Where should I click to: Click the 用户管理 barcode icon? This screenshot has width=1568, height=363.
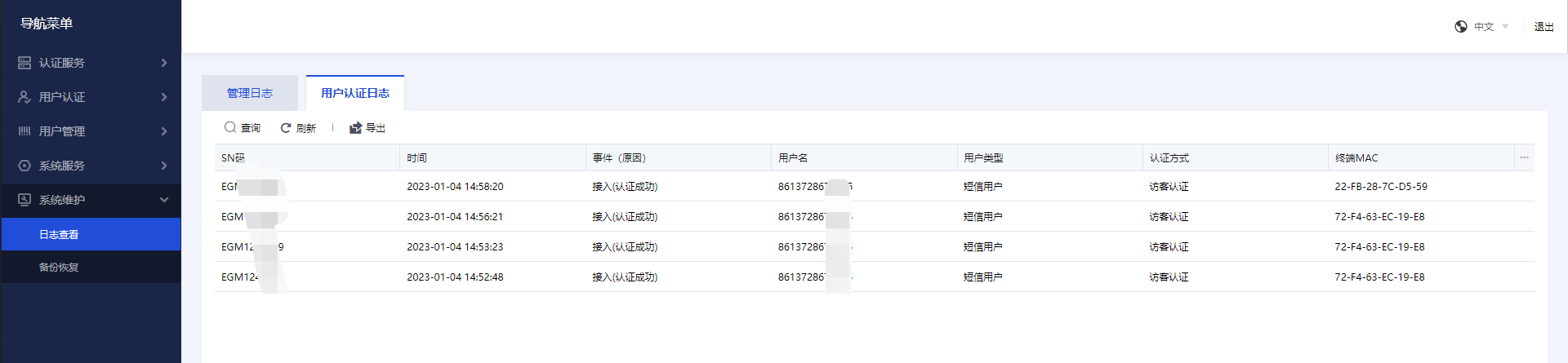24,131
